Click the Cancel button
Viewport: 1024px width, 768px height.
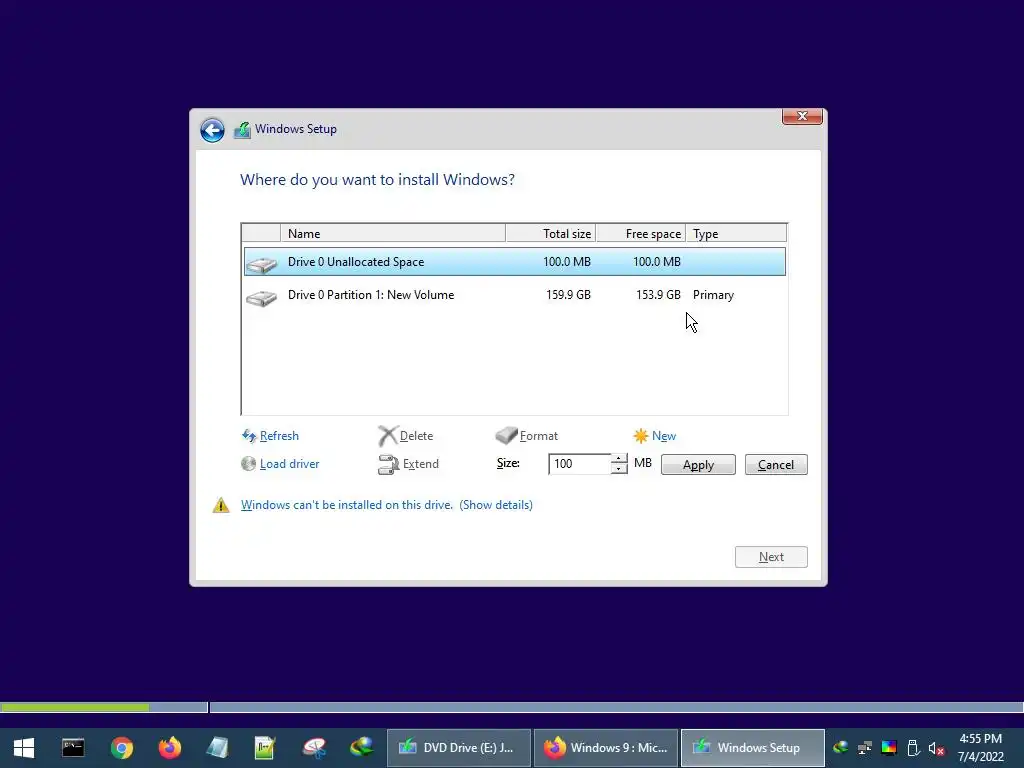pos(776,465)
